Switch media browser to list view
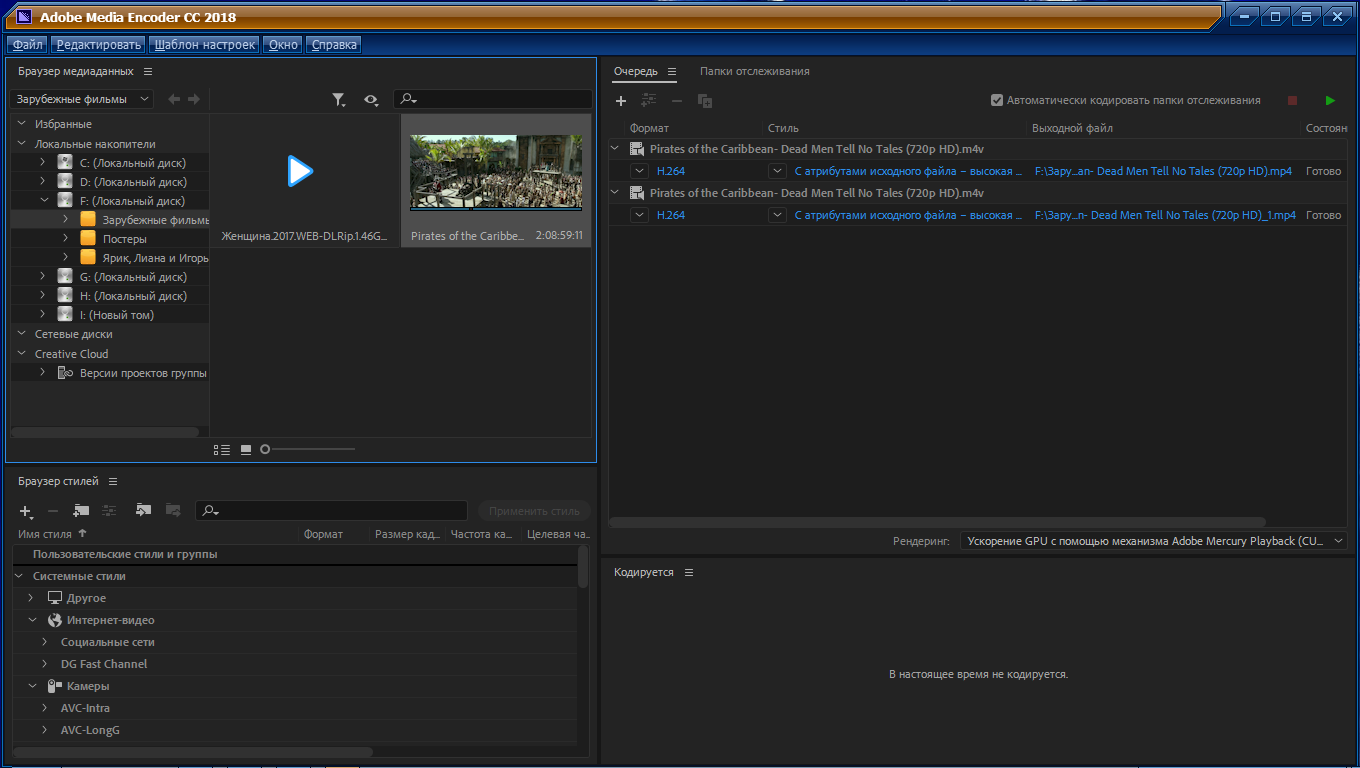The height and width of the screenshot is (768, 1360). point(222,450)
